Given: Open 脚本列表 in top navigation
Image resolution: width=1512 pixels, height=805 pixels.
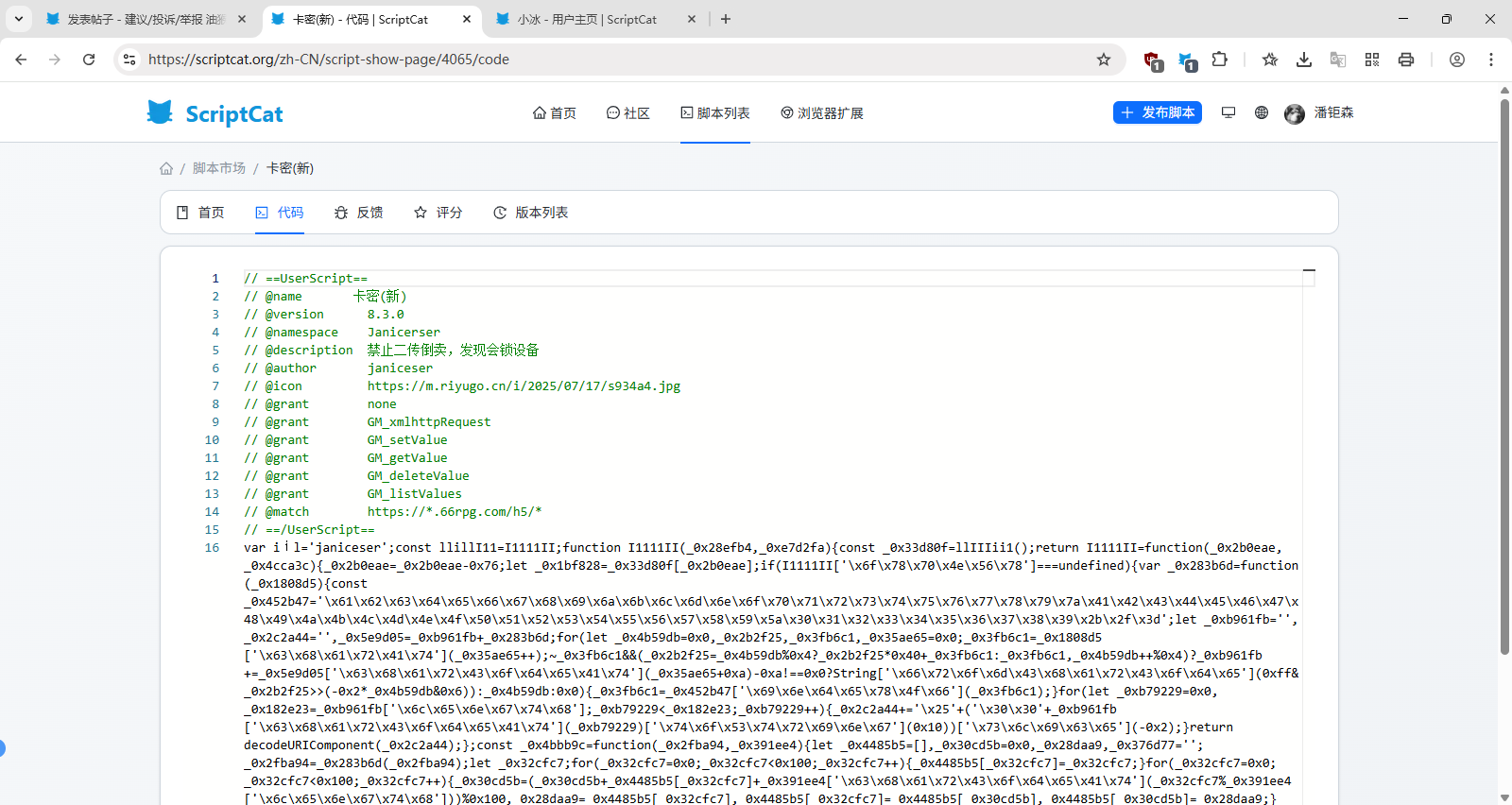Looking at the screenshot, I should pos(715,113).
